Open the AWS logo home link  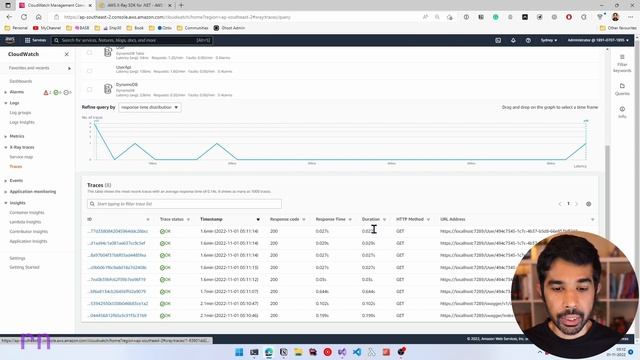(x=10, y=40)
